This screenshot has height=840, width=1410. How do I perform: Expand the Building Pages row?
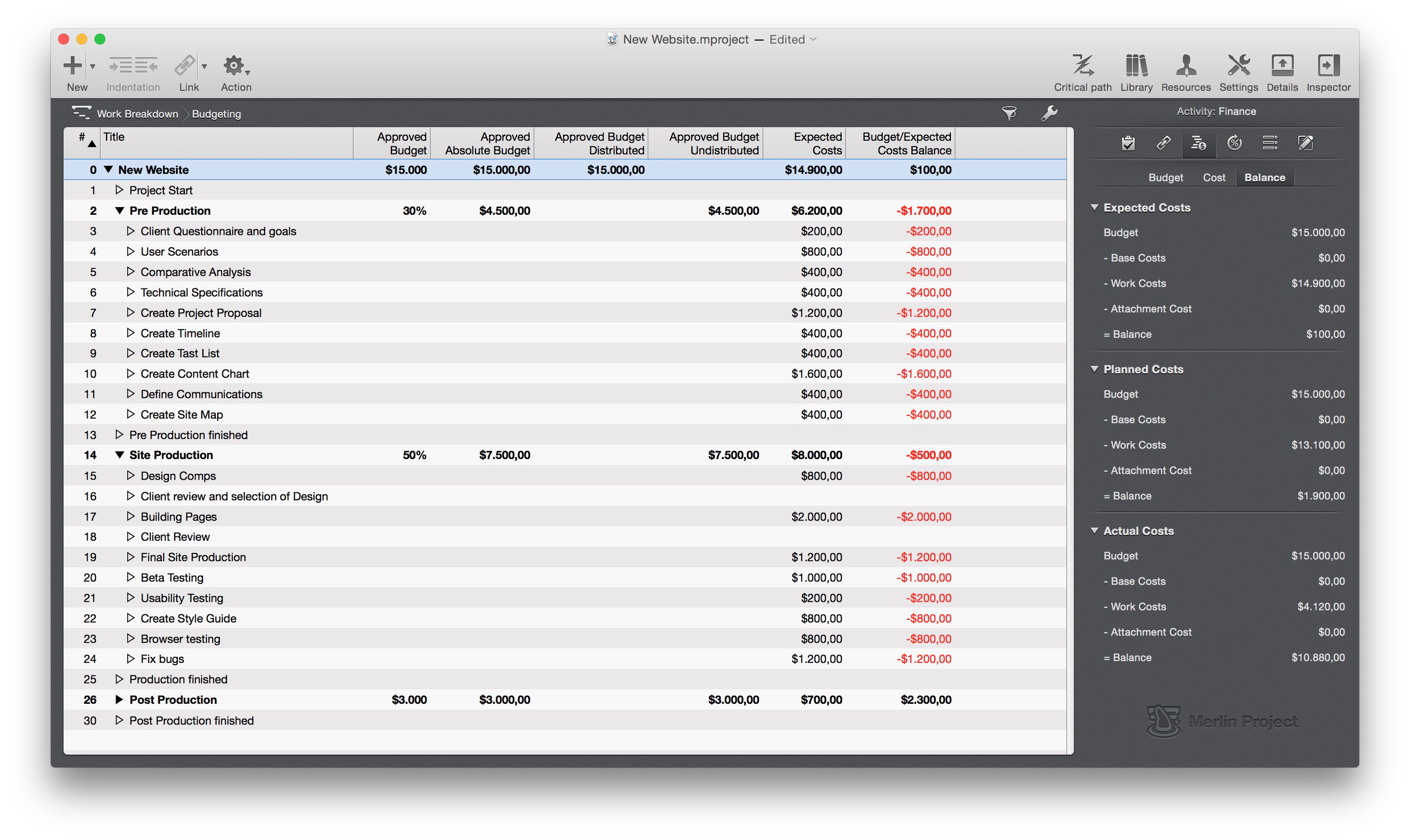pos(131,516)
